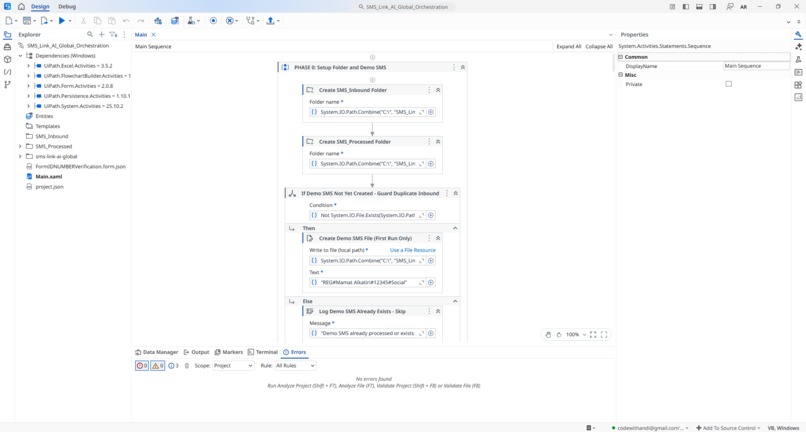Viewport: 806px width, 432px height.
Task: Open options menu for PHASE 0 sequence
Action: click(454, 67)
